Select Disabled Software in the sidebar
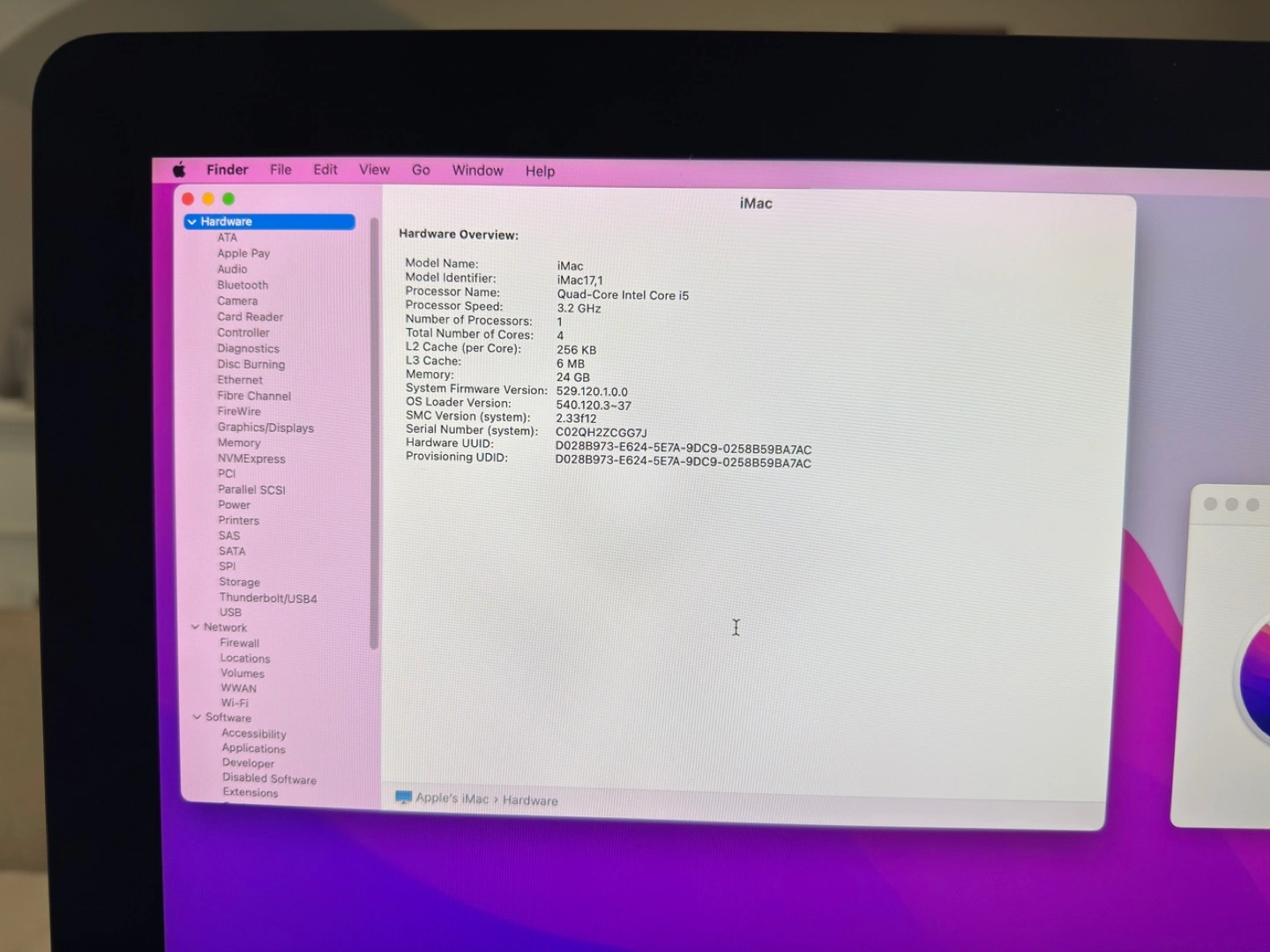 pyautogui.click(x=269, y=778)
